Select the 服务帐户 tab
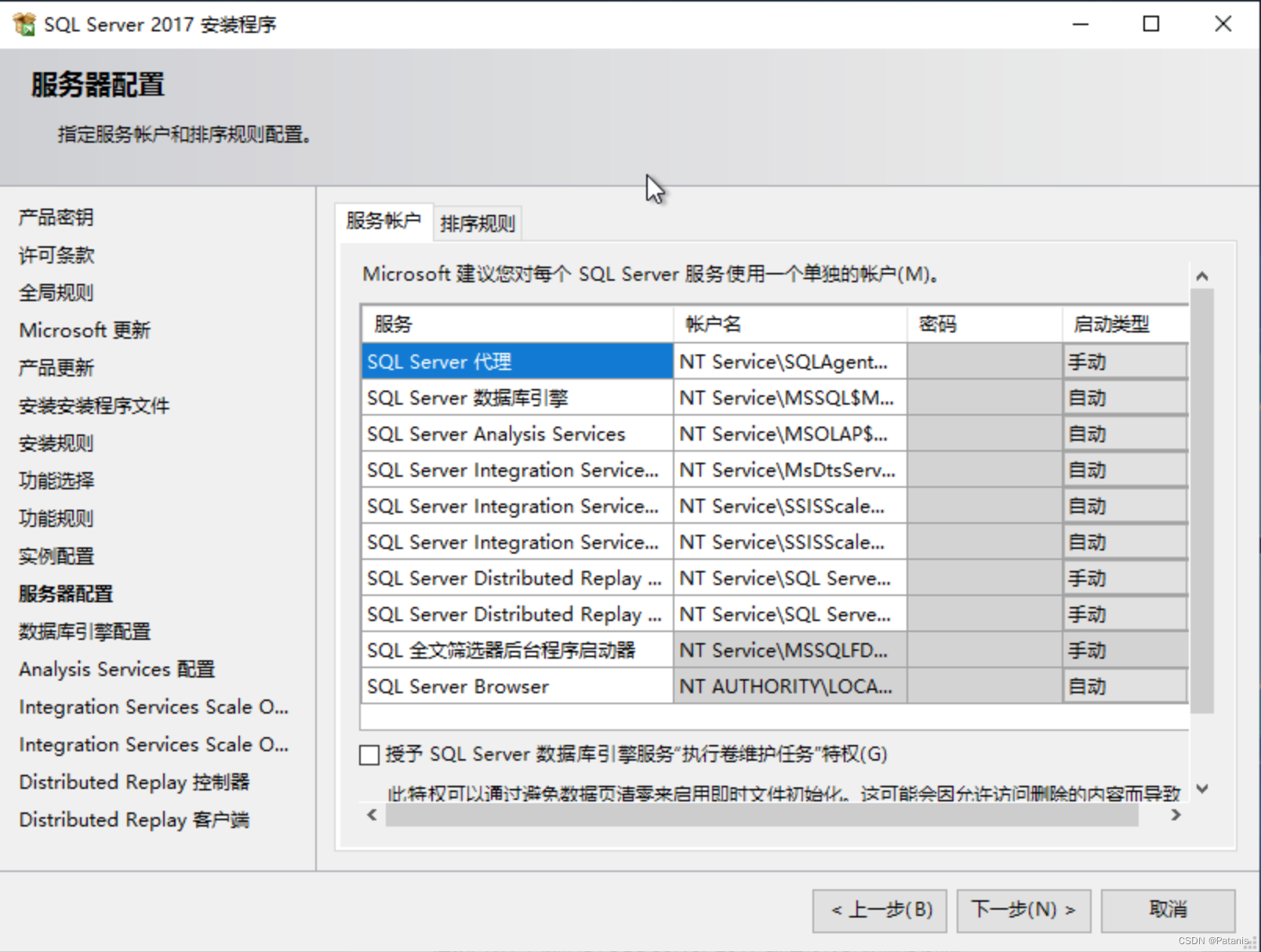 pos(383,221)
